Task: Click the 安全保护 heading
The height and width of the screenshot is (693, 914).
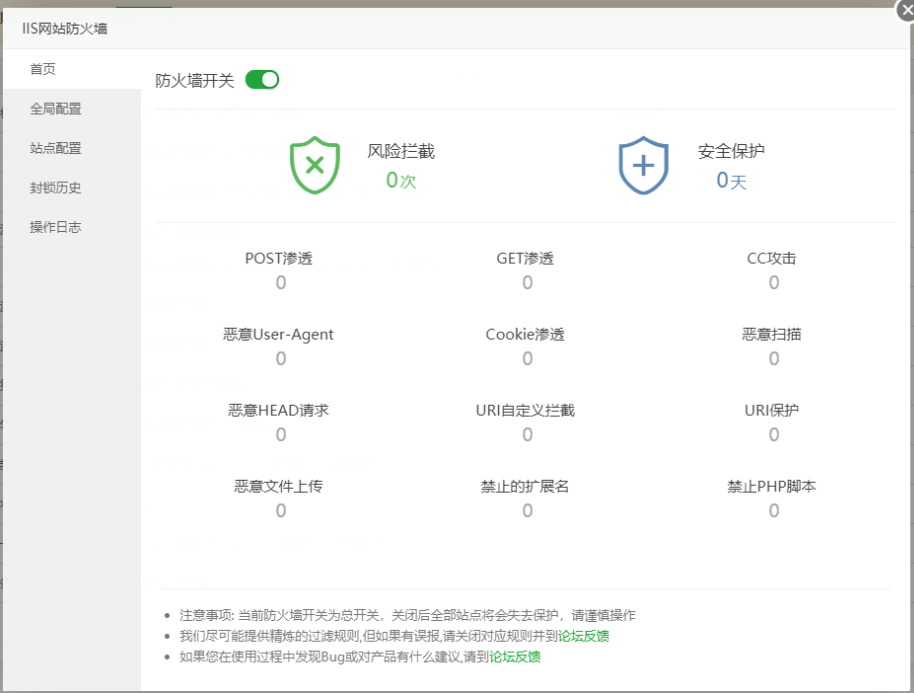Action: click(732, 152)
